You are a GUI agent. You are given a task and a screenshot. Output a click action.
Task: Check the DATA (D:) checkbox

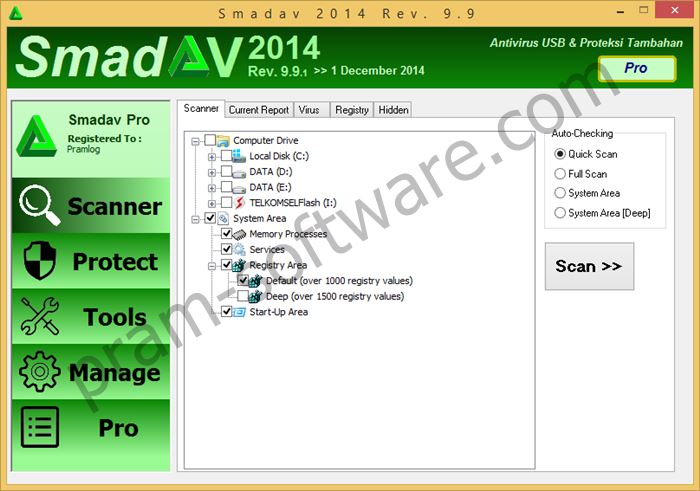click(x=226, y=171)
